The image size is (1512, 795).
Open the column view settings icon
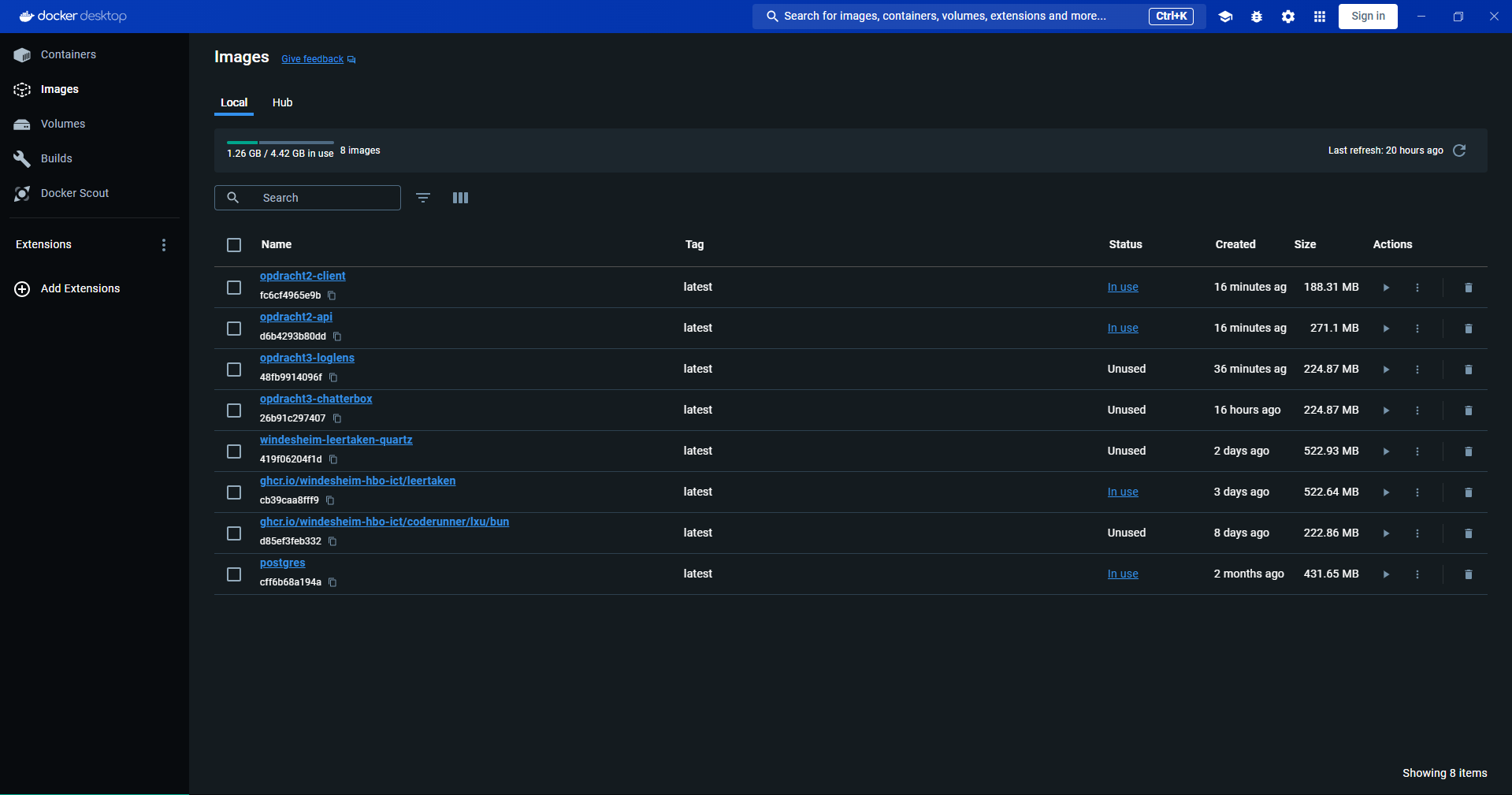click(461, 198)
